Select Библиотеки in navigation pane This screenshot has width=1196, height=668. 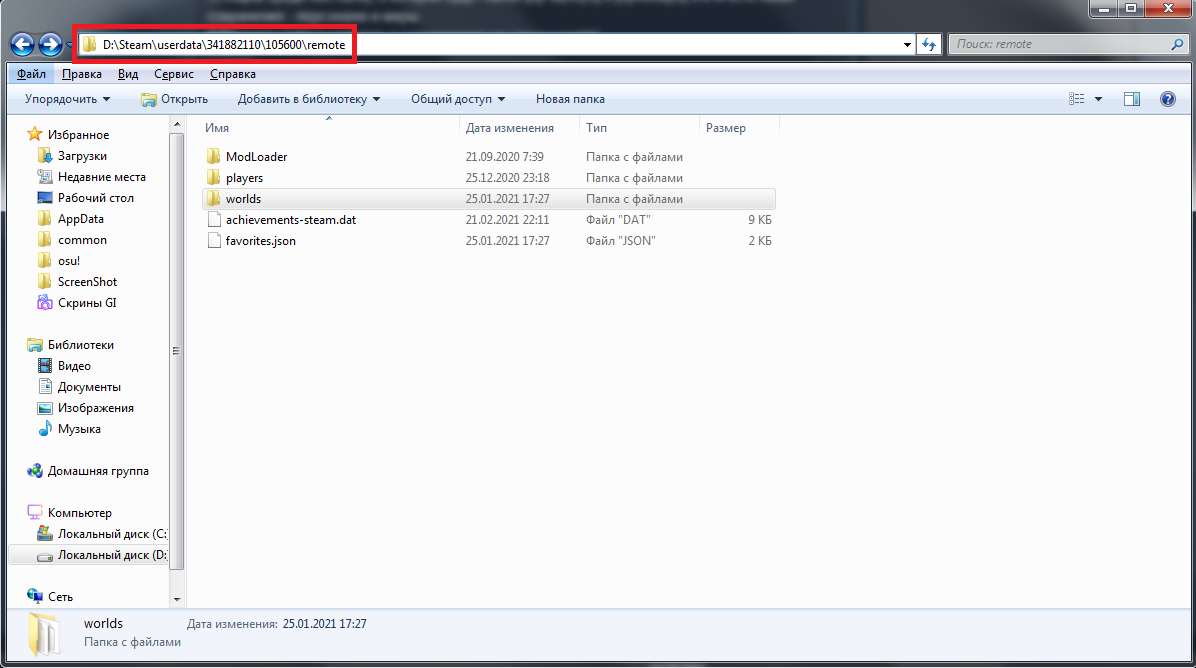(x=81, y=345)
